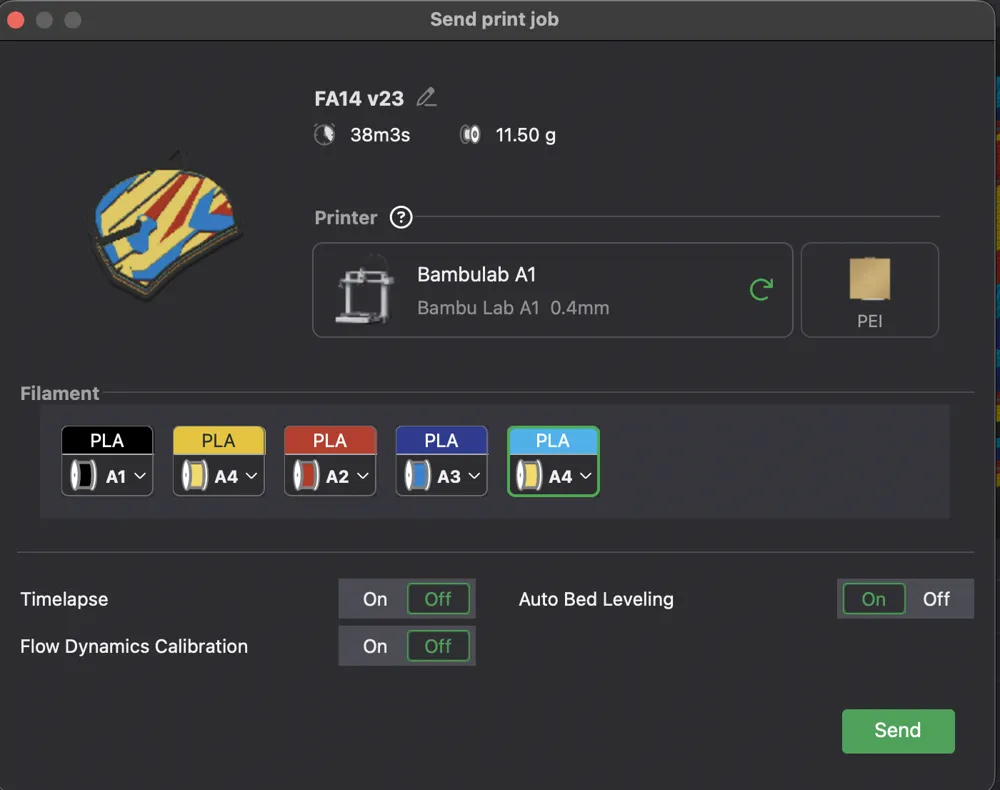Turn Timelapse On
Viewport: 1000px width, 790px height.
(x=375, y=599)
